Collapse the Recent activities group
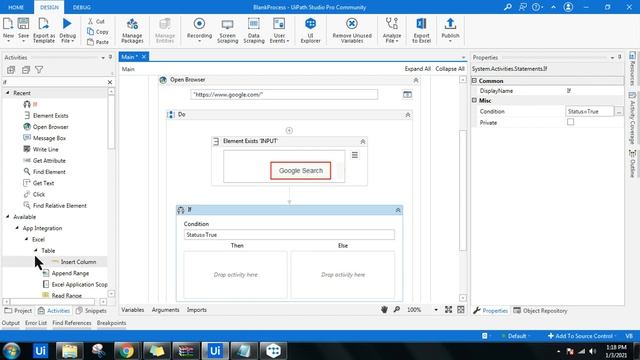This screenshot has width=640, height=360. click(x=8, y=93)
